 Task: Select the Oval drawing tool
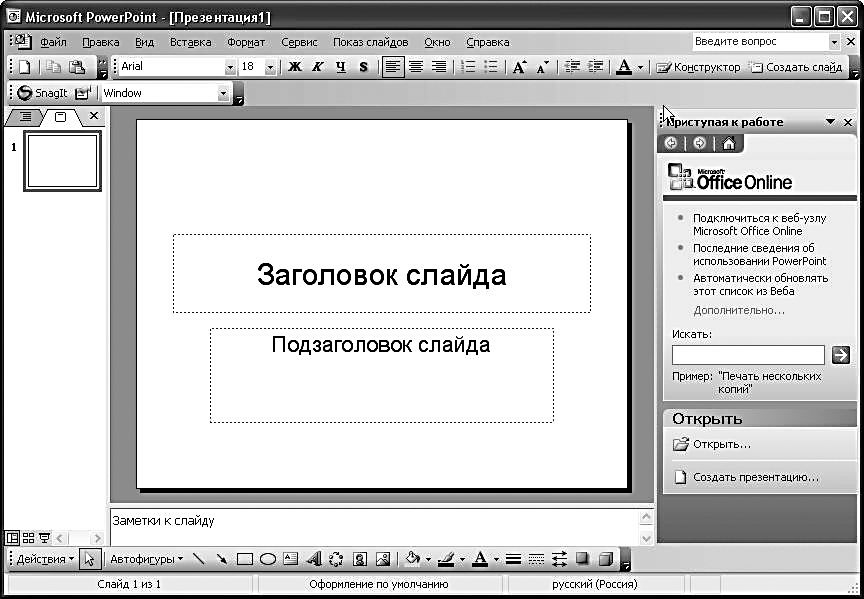[267, 559]
